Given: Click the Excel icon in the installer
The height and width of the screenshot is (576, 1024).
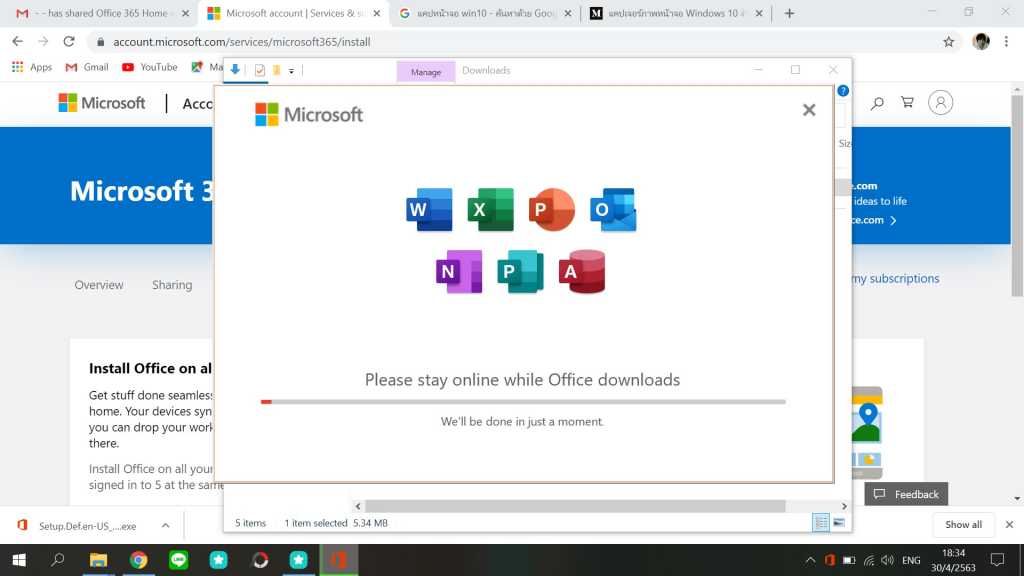Looking at the screenshot, I should tap(490, 210).
